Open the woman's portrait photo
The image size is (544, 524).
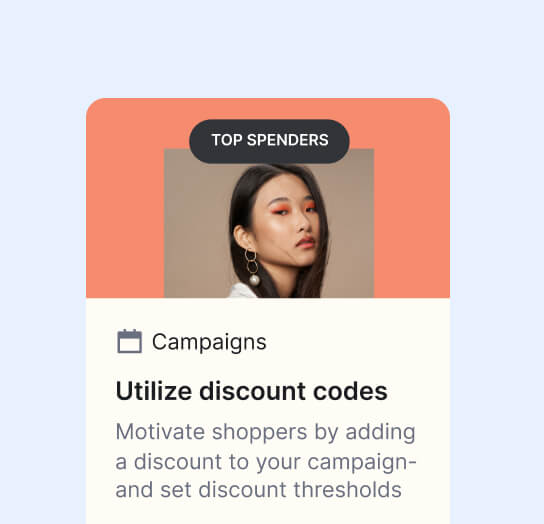269,223
